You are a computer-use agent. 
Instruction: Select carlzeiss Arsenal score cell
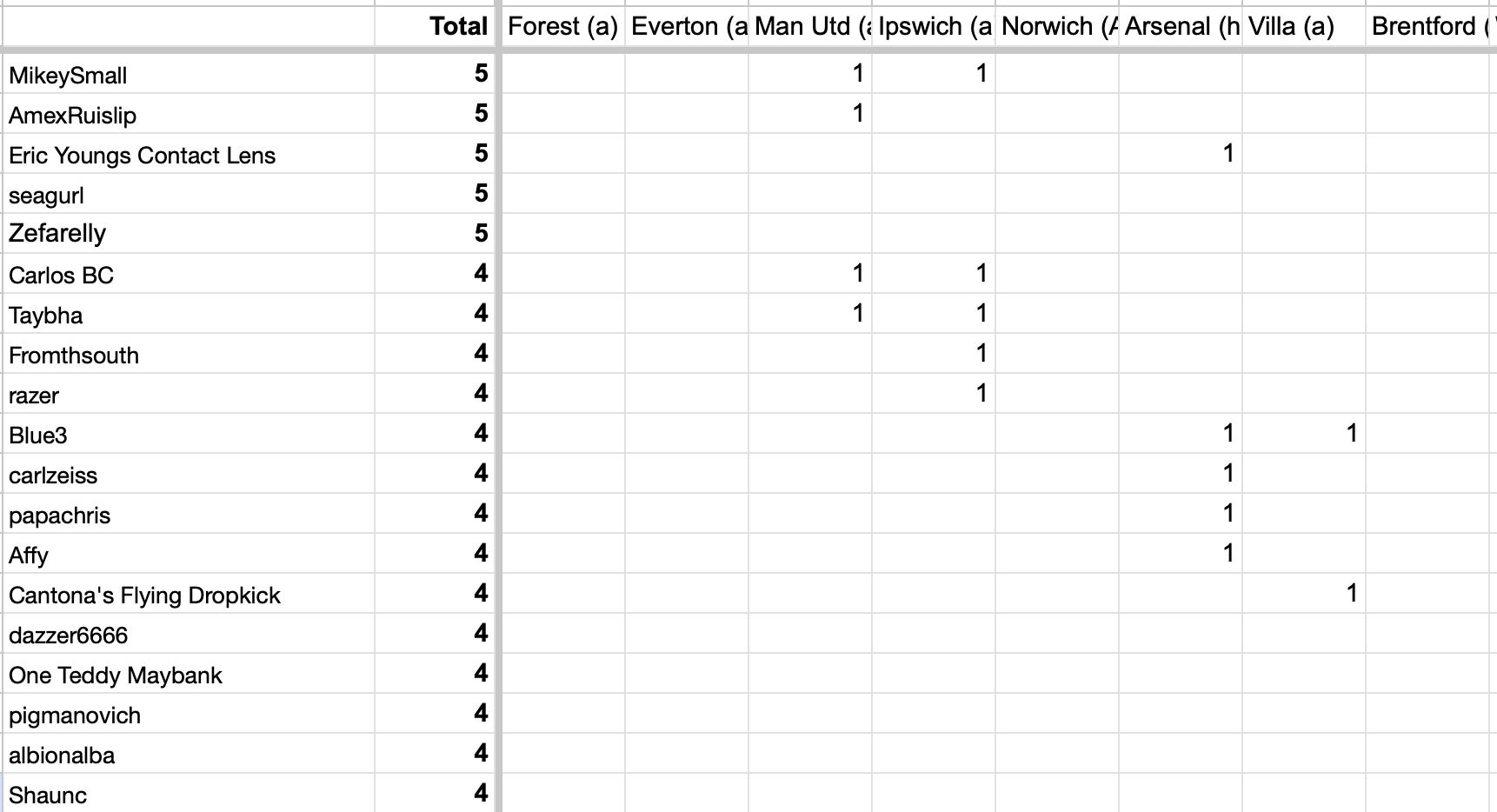pyautogui.click(x=1181, y=474)
